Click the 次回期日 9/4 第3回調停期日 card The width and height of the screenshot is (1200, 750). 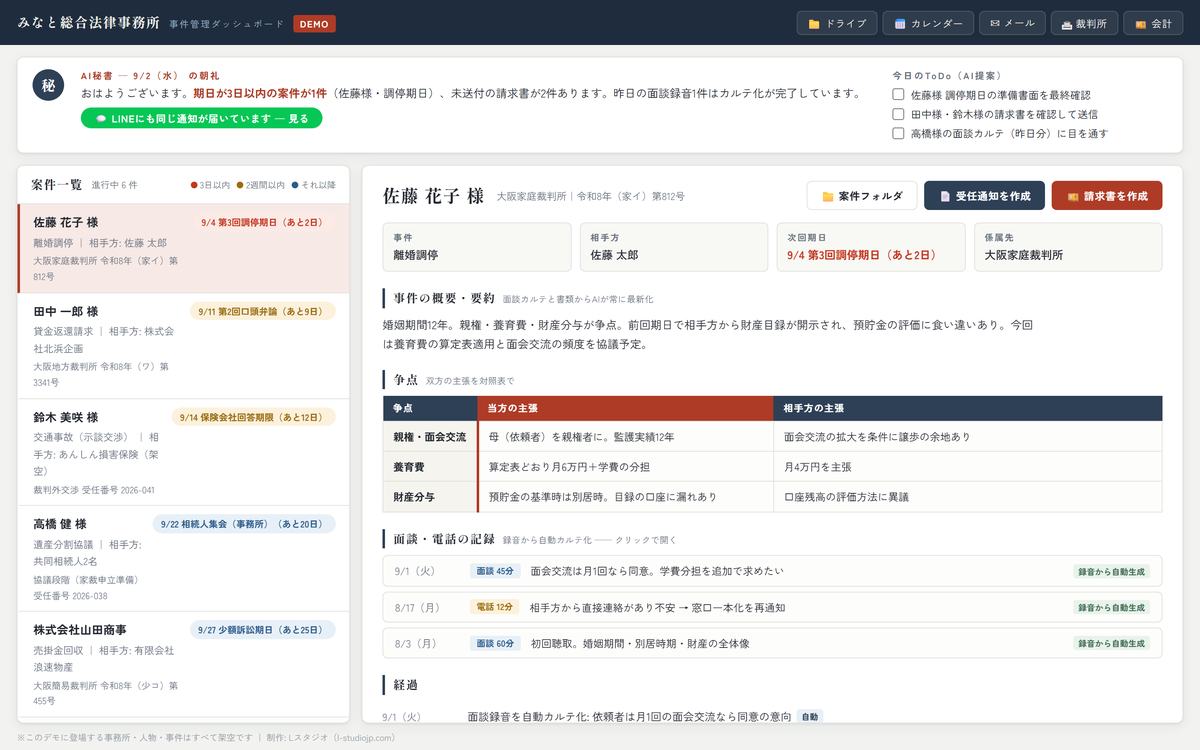coord(871,247)
